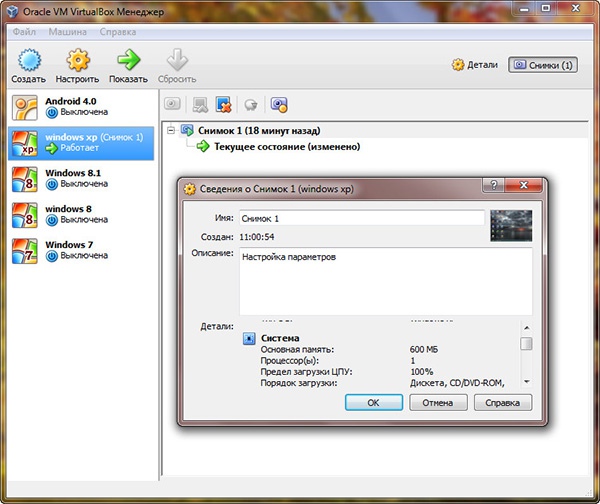Screen dimensions: 600x504
Task: Confirm dialog with the OK button
Action: (x=373, y=402)
